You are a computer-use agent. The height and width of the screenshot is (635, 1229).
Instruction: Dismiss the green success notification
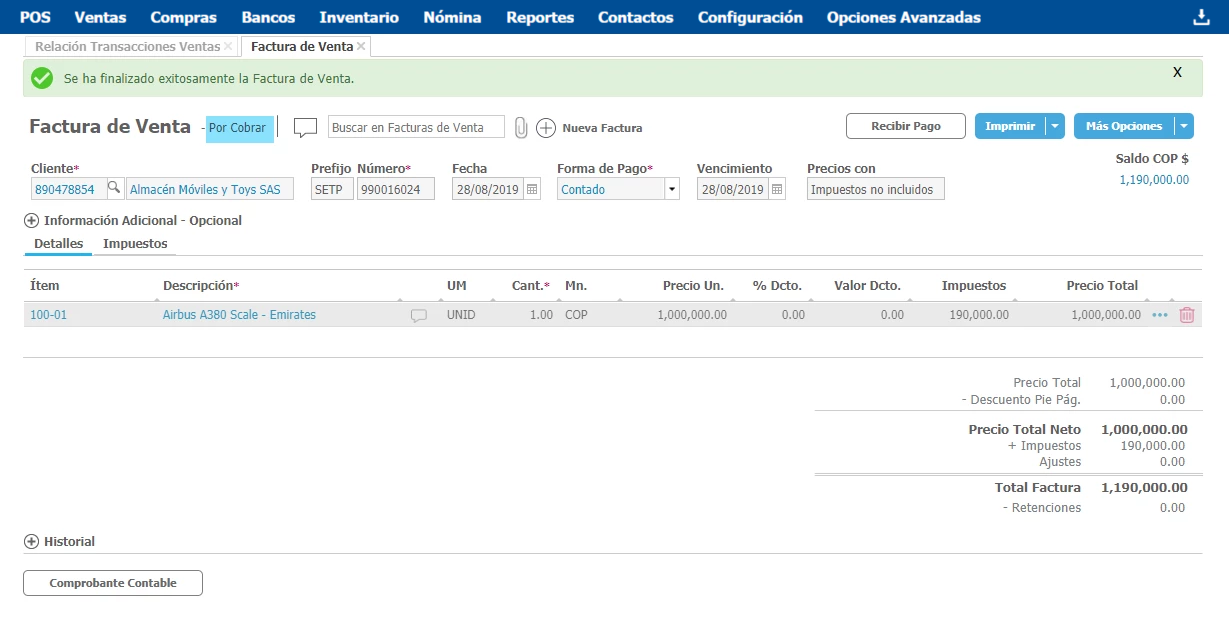pos(1177,72)
